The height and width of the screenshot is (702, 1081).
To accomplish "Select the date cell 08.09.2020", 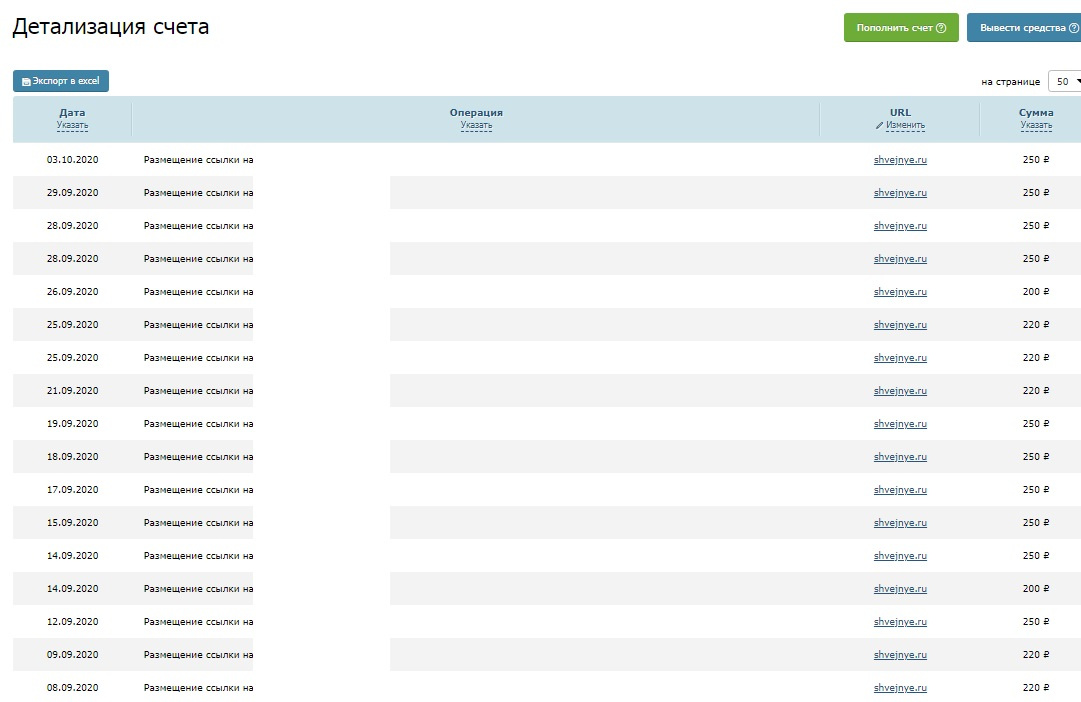I will coord(72,688).
